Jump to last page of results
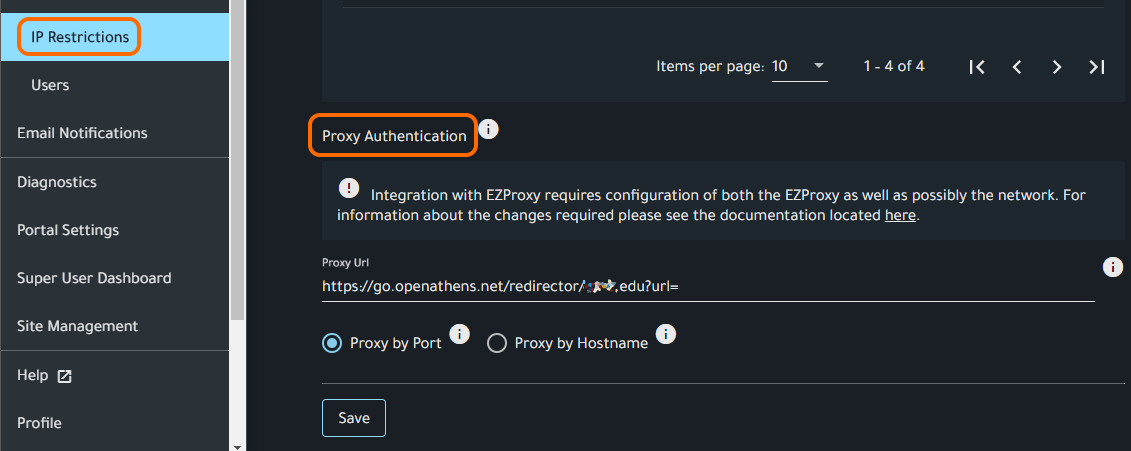The image size is (1131, 451). (1097, 67)
